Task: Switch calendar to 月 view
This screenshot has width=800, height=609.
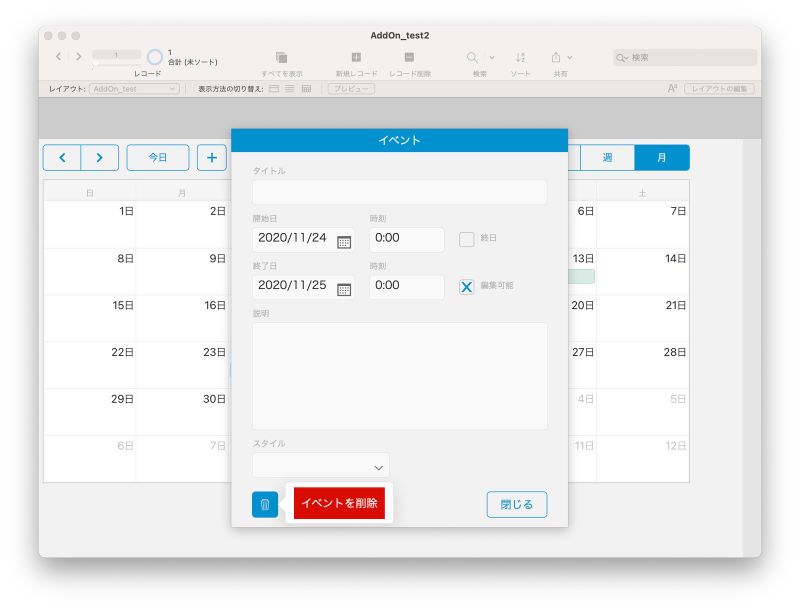Action: tap(662, 158)
